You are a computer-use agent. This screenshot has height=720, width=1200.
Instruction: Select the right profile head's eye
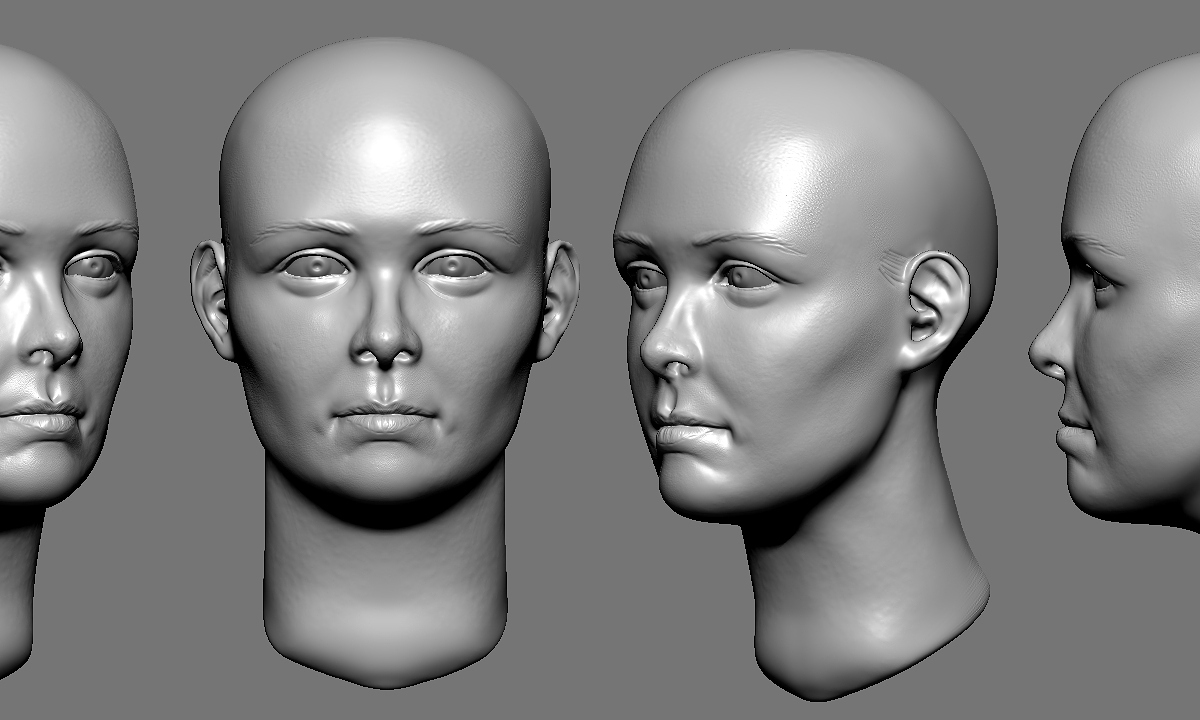[1100, 280]
